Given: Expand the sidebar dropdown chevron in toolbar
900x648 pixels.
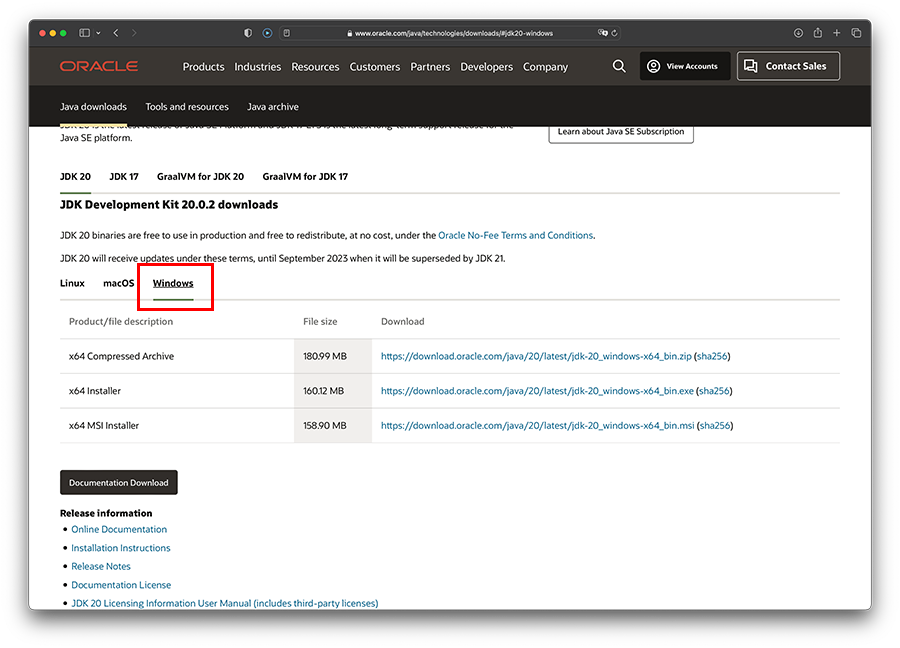Looking at the screenshot, I should tap(97, 33).
